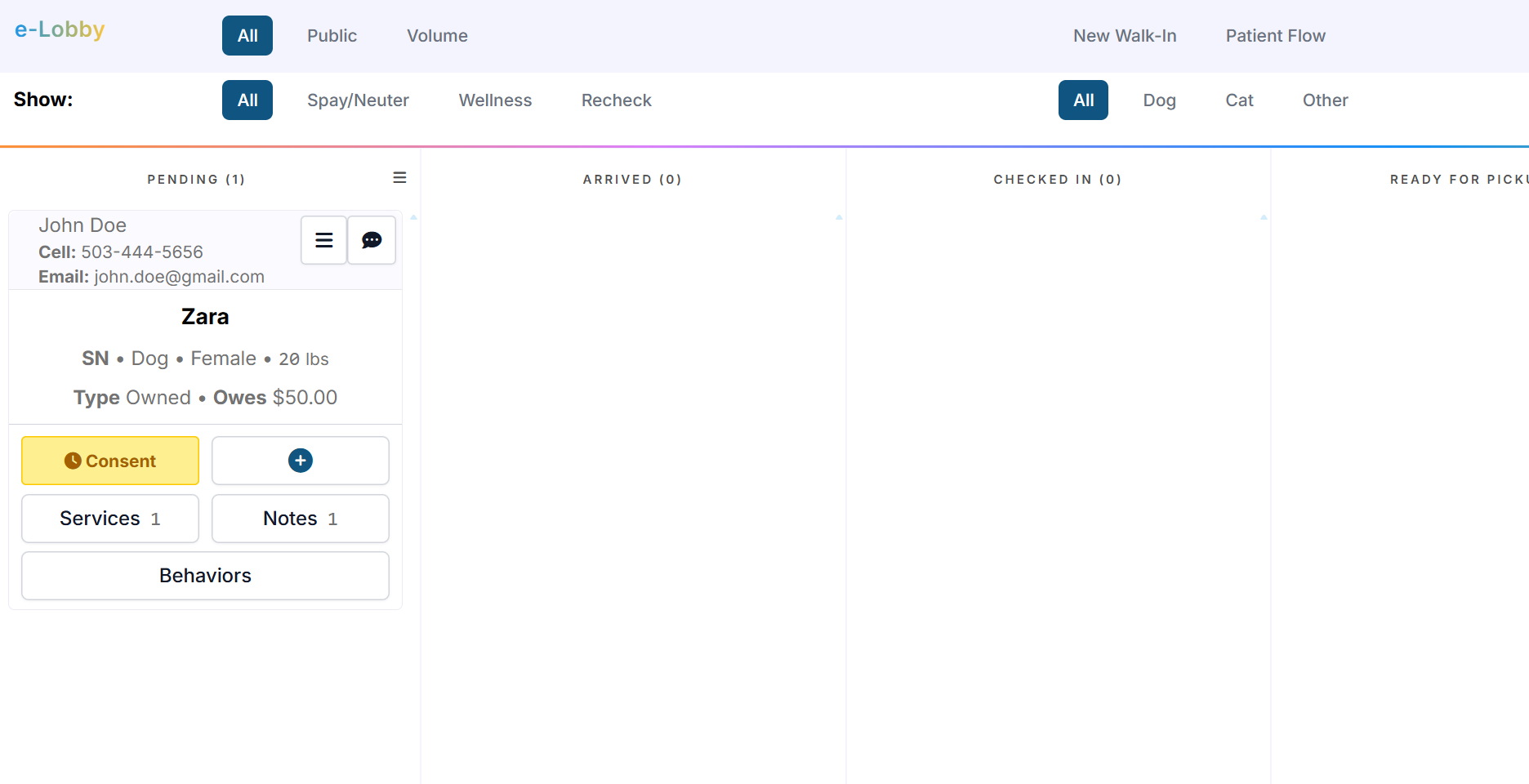Image resolution: width=1529 pixels, height=784 pixels.
Task: Select the Public view tab
Action: 332,36
